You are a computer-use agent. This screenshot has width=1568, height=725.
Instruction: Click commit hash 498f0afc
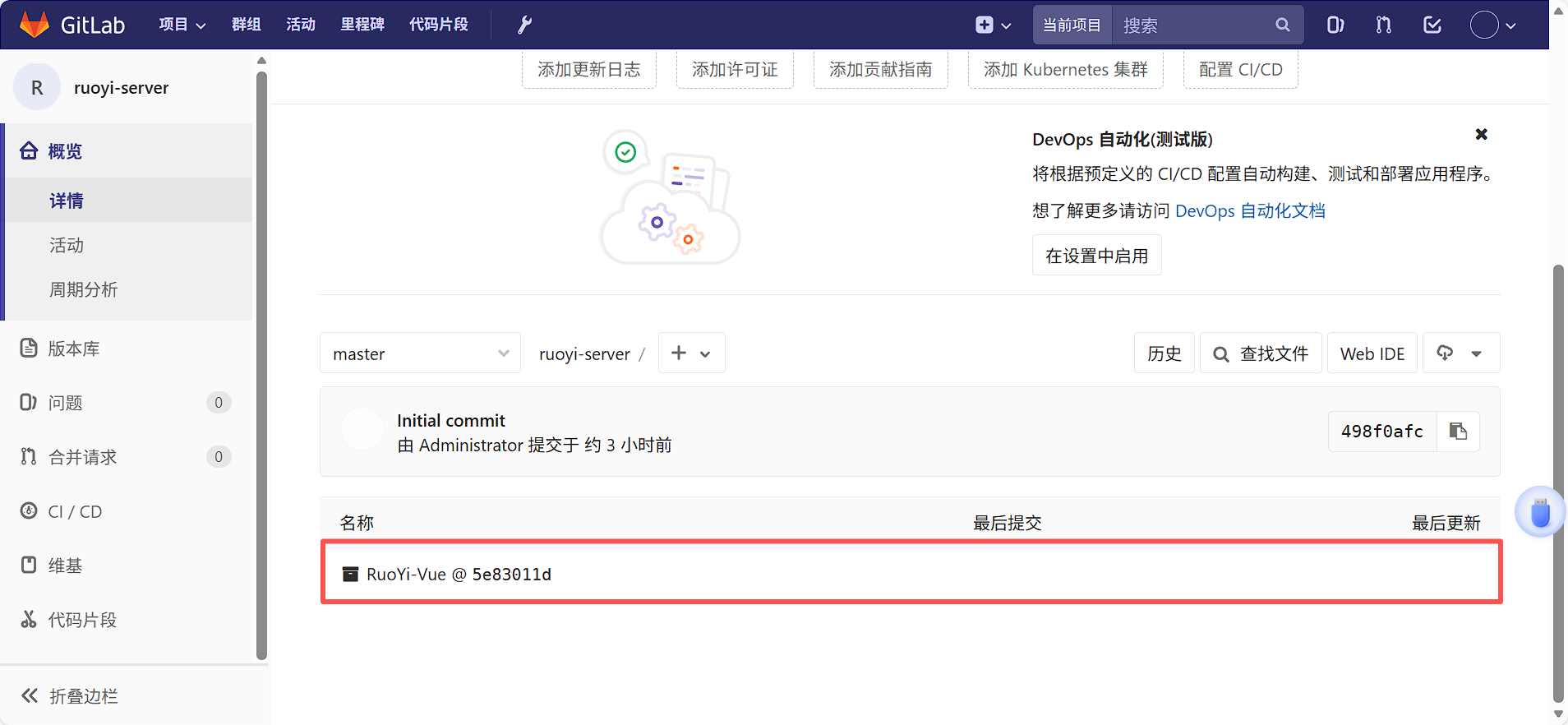pyautogui.click(x=1381, y=432)
